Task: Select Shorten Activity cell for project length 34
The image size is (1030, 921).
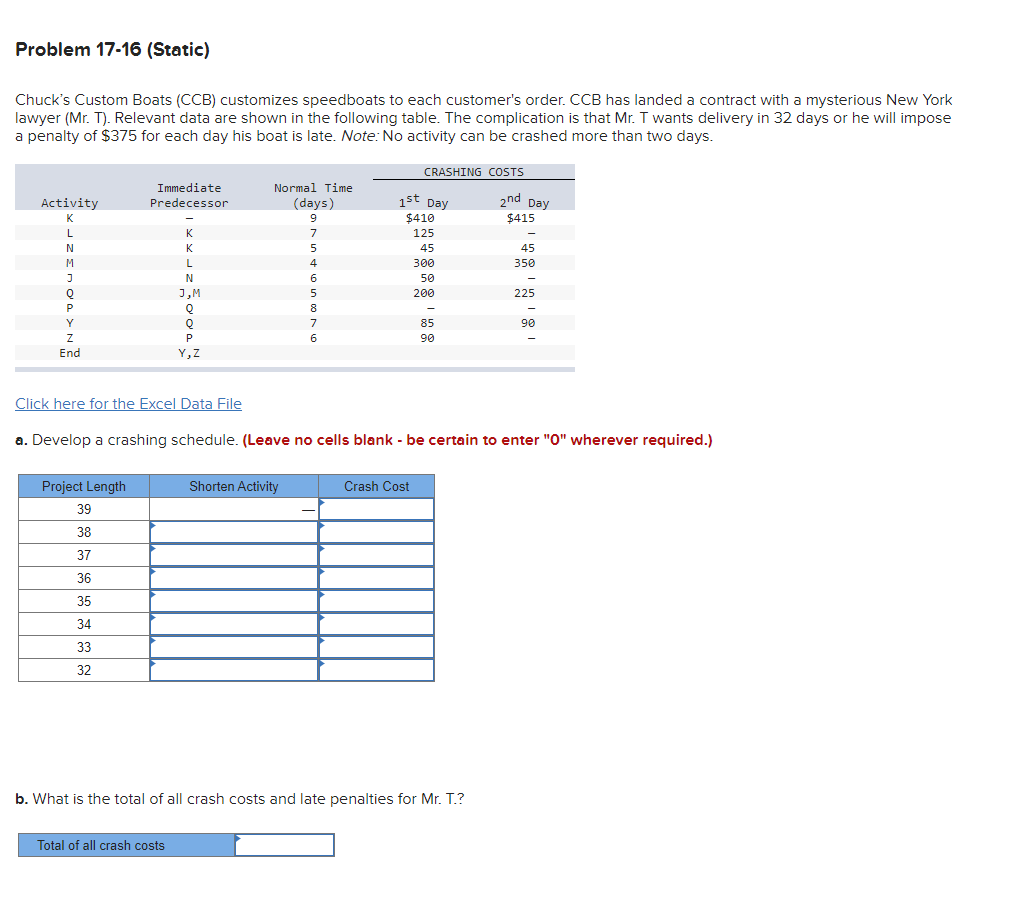Action: coord(234,624)
